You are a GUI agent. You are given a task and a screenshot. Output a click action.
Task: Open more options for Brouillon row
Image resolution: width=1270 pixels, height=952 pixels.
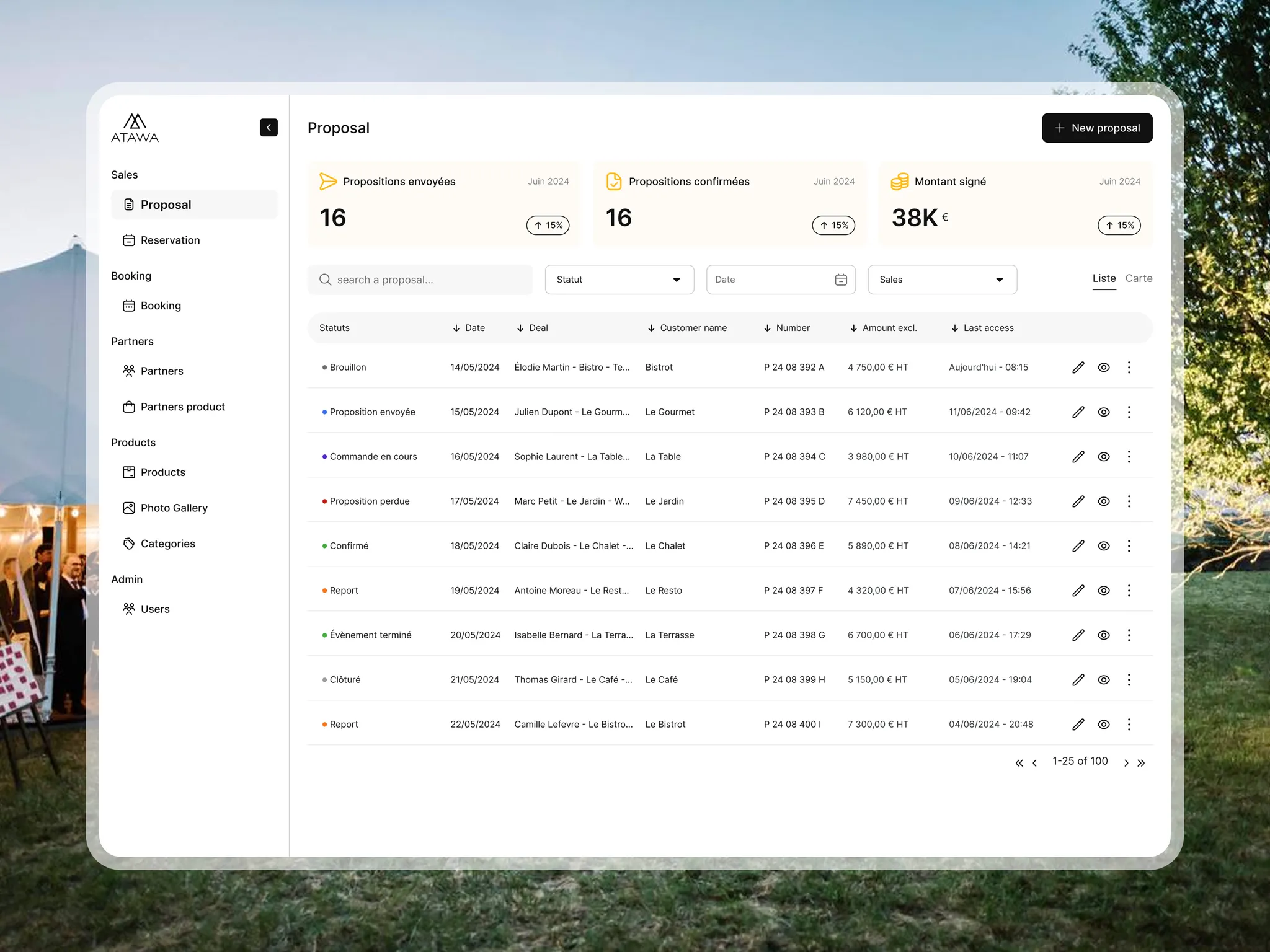[x=1129, y=368]
